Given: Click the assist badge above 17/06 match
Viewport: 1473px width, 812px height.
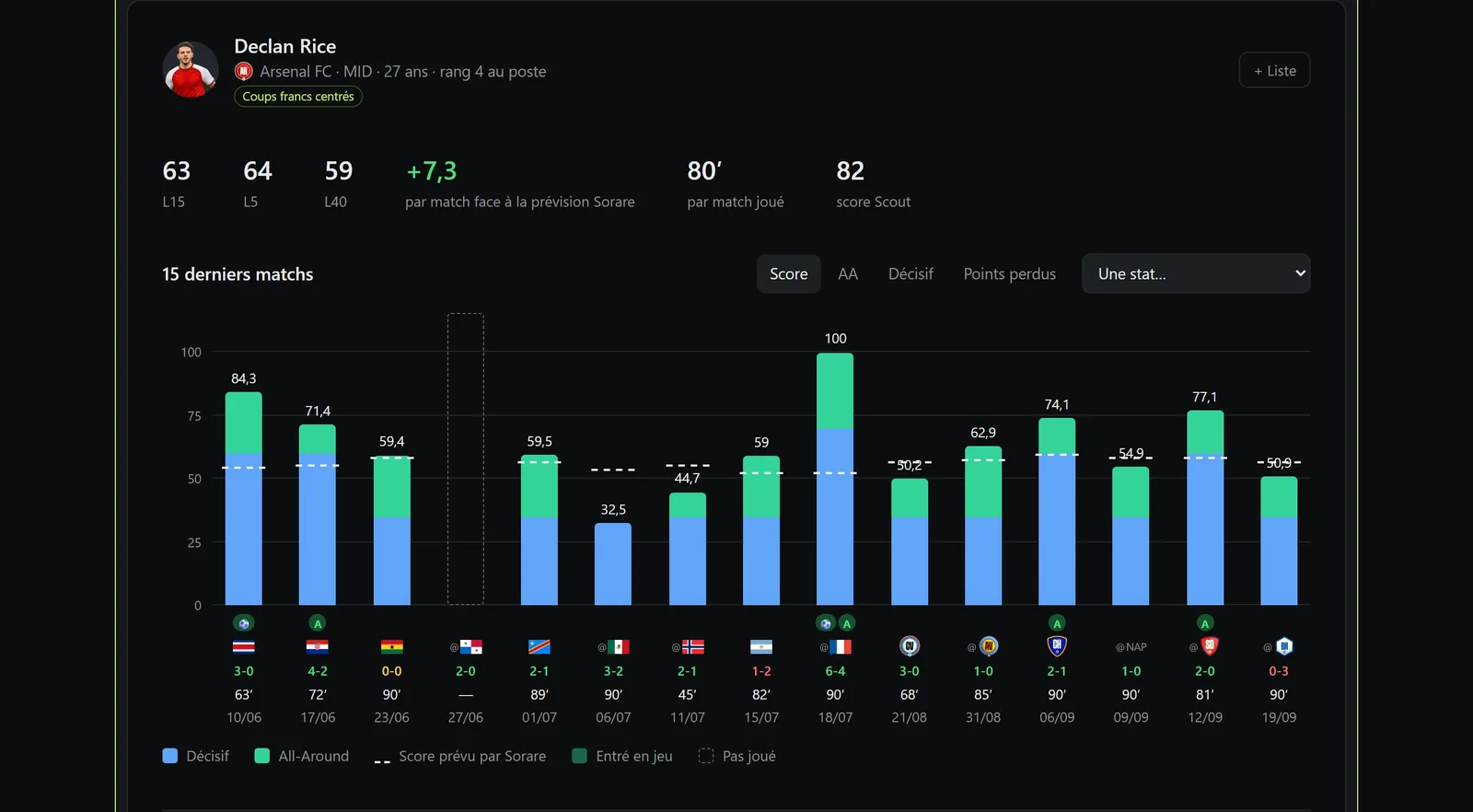Looking at the screenshot, I should [x=318, y=623].
